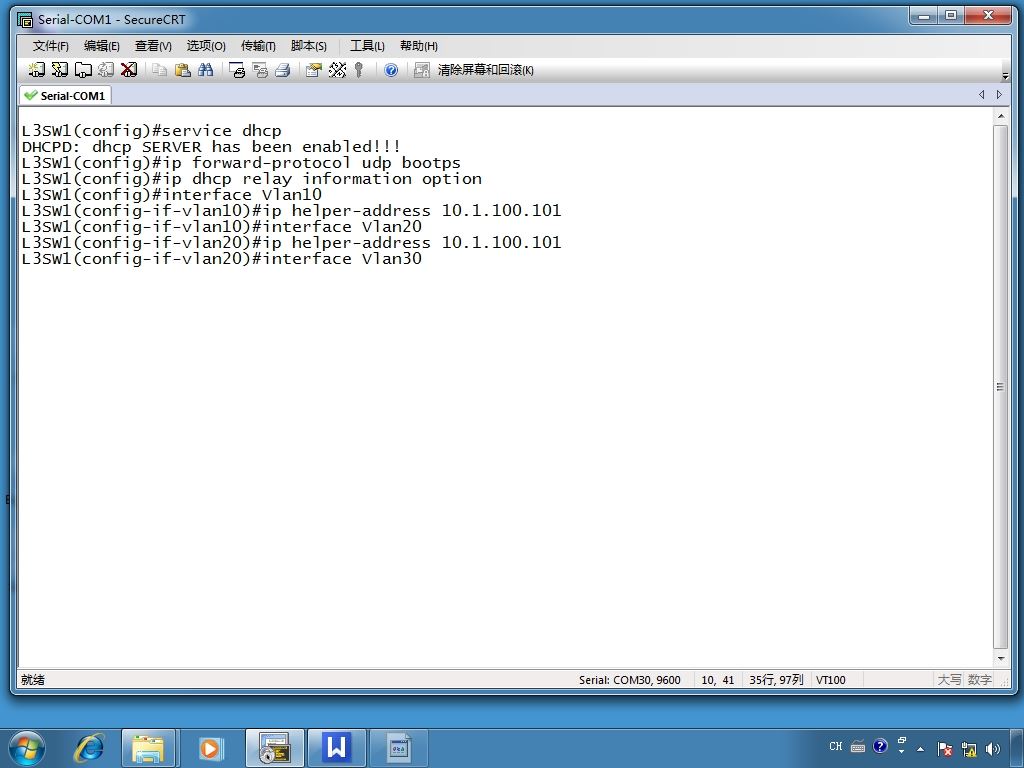This screenshot has height=768, width=1024.
Task: Open the 编辑(E) menu
Action: click(x=101, y=46)
